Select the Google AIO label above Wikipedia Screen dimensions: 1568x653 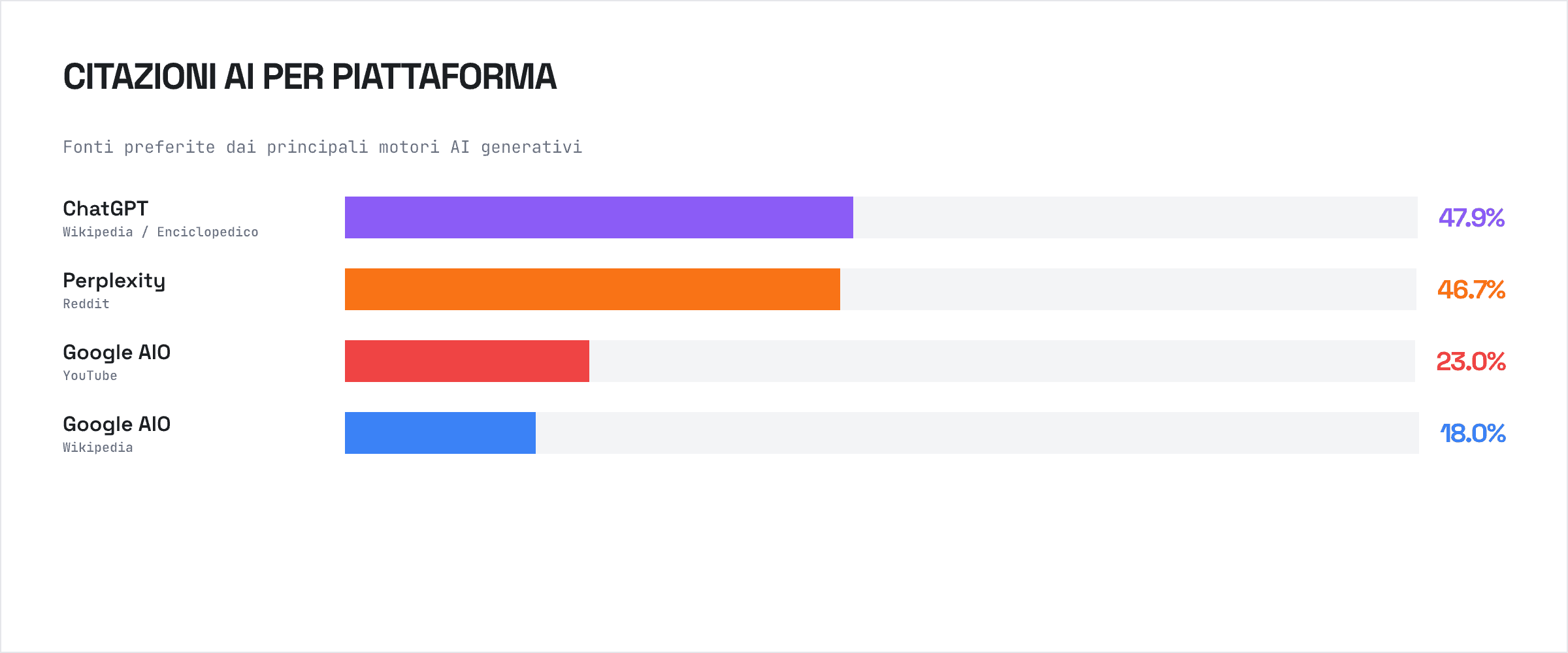click(117, 424)
